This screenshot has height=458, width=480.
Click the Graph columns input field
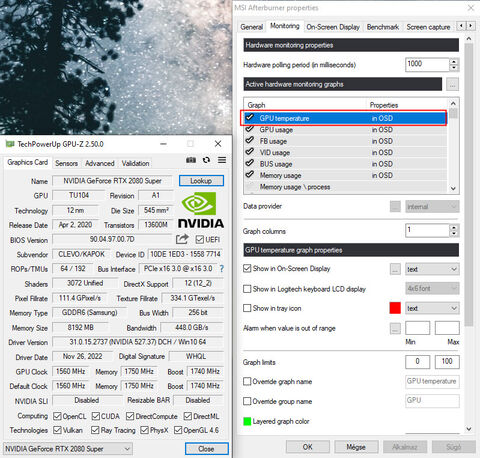pyautogui.click(x=427, y=231)
